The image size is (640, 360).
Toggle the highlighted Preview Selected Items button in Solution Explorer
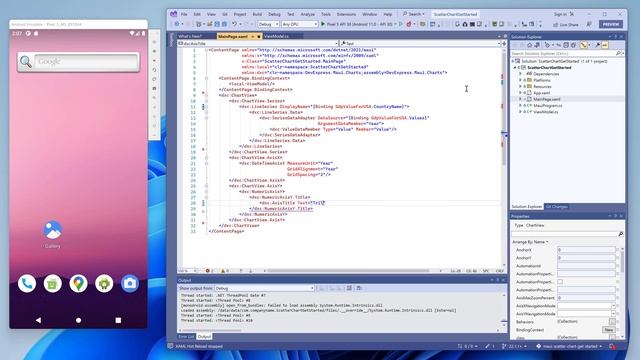pyautogui.click(x=605, y=45)
